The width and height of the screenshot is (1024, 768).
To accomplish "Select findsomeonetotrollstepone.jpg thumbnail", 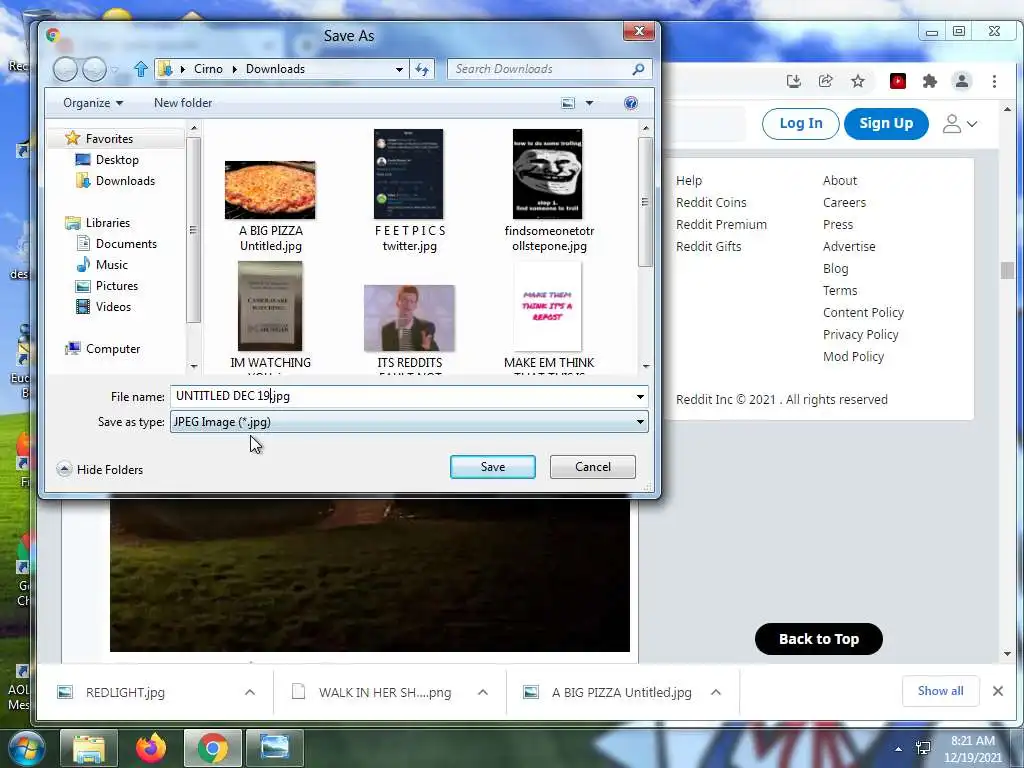I will [x=547, y=174].
